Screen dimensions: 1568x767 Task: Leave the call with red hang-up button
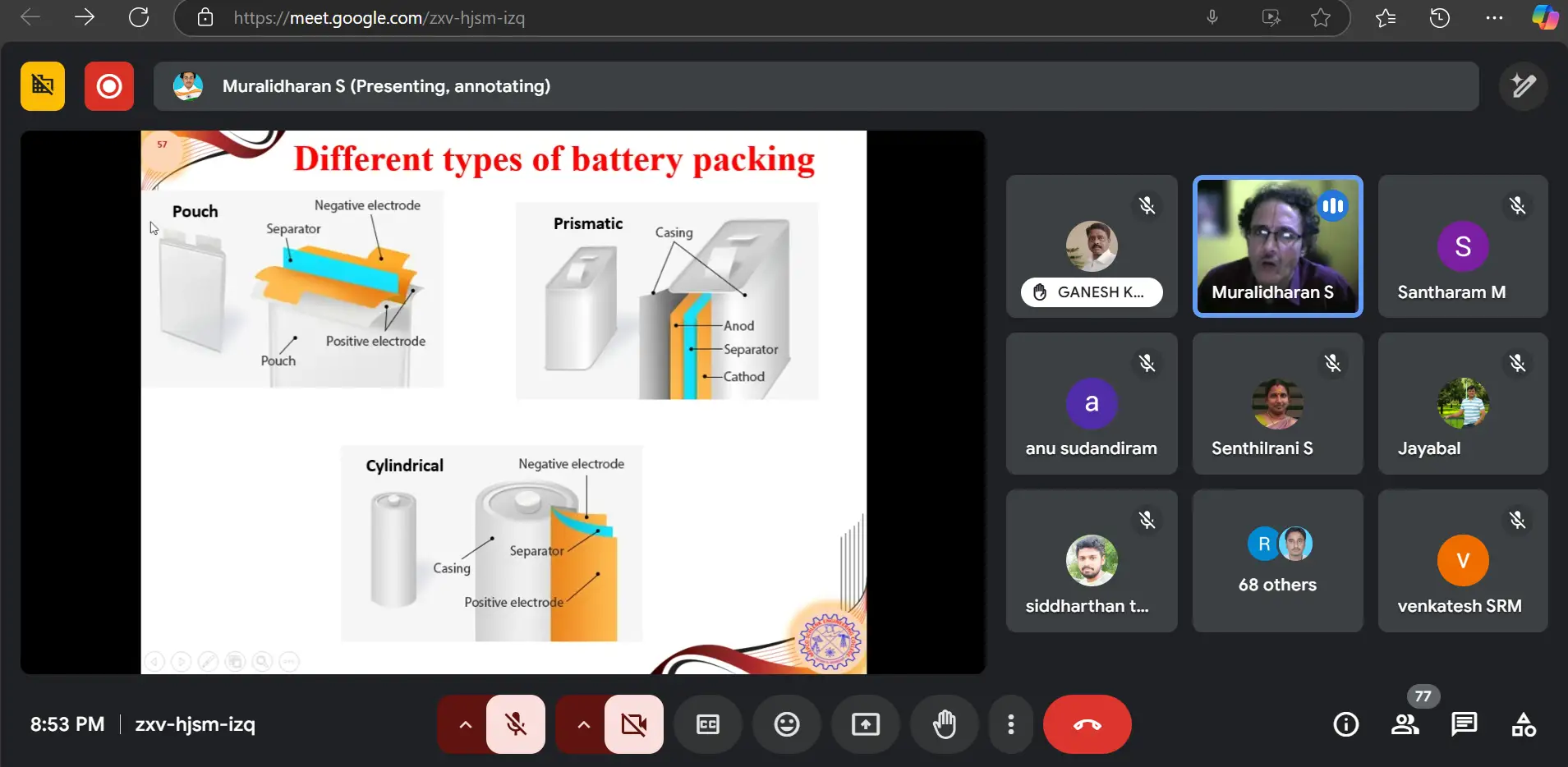[x=1087, y=724]
